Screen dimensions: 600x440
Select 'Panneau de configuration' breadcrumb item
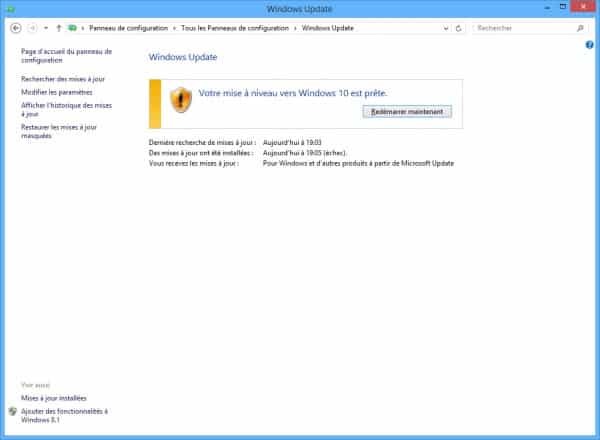tap(127, 28)
